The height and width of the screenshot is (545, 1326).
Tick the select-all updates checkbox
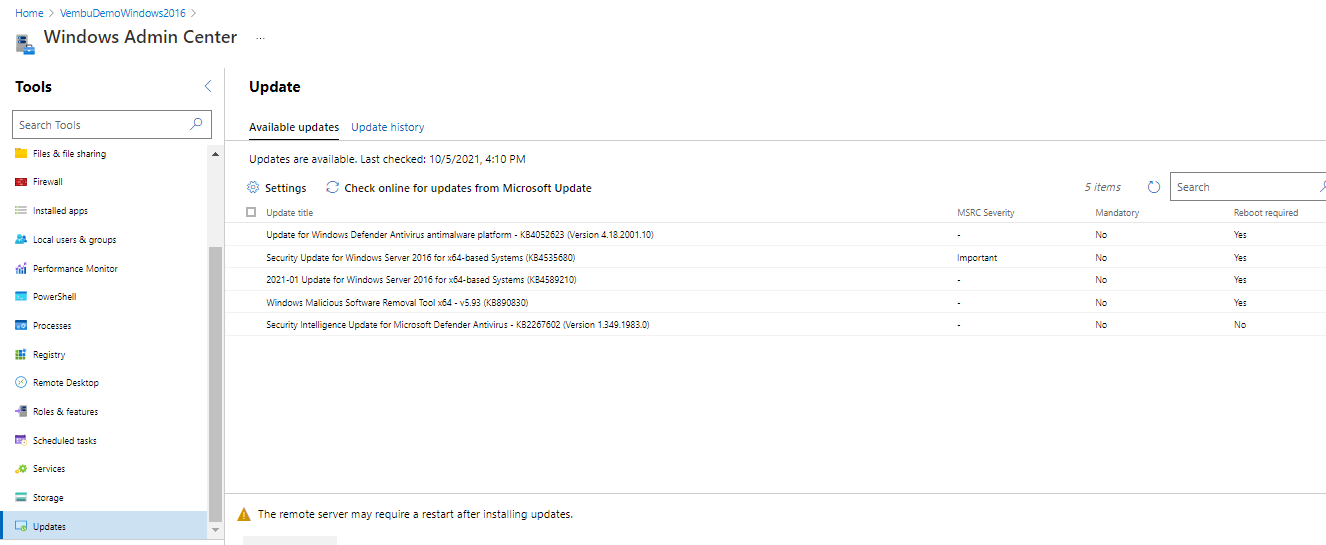point(251,212)
